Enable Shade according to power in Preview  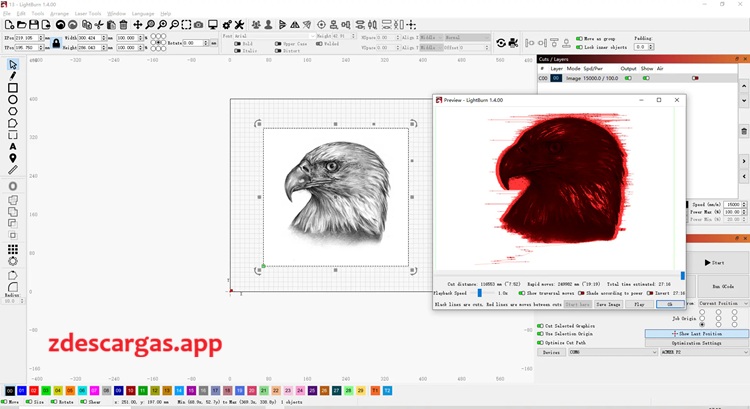pos(581,293)
